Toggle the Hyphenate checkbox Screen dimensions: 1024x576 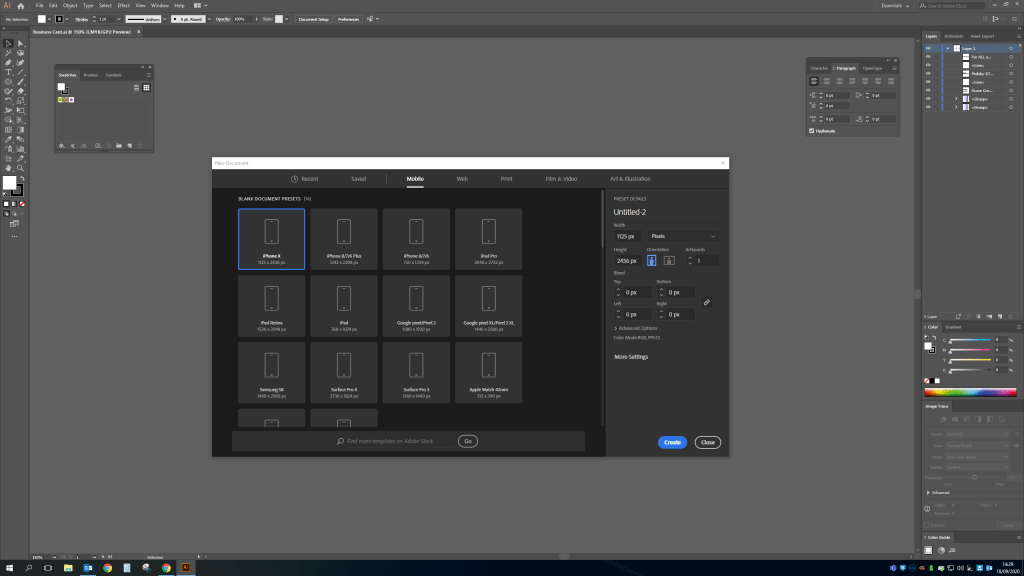tap(812, 130)
